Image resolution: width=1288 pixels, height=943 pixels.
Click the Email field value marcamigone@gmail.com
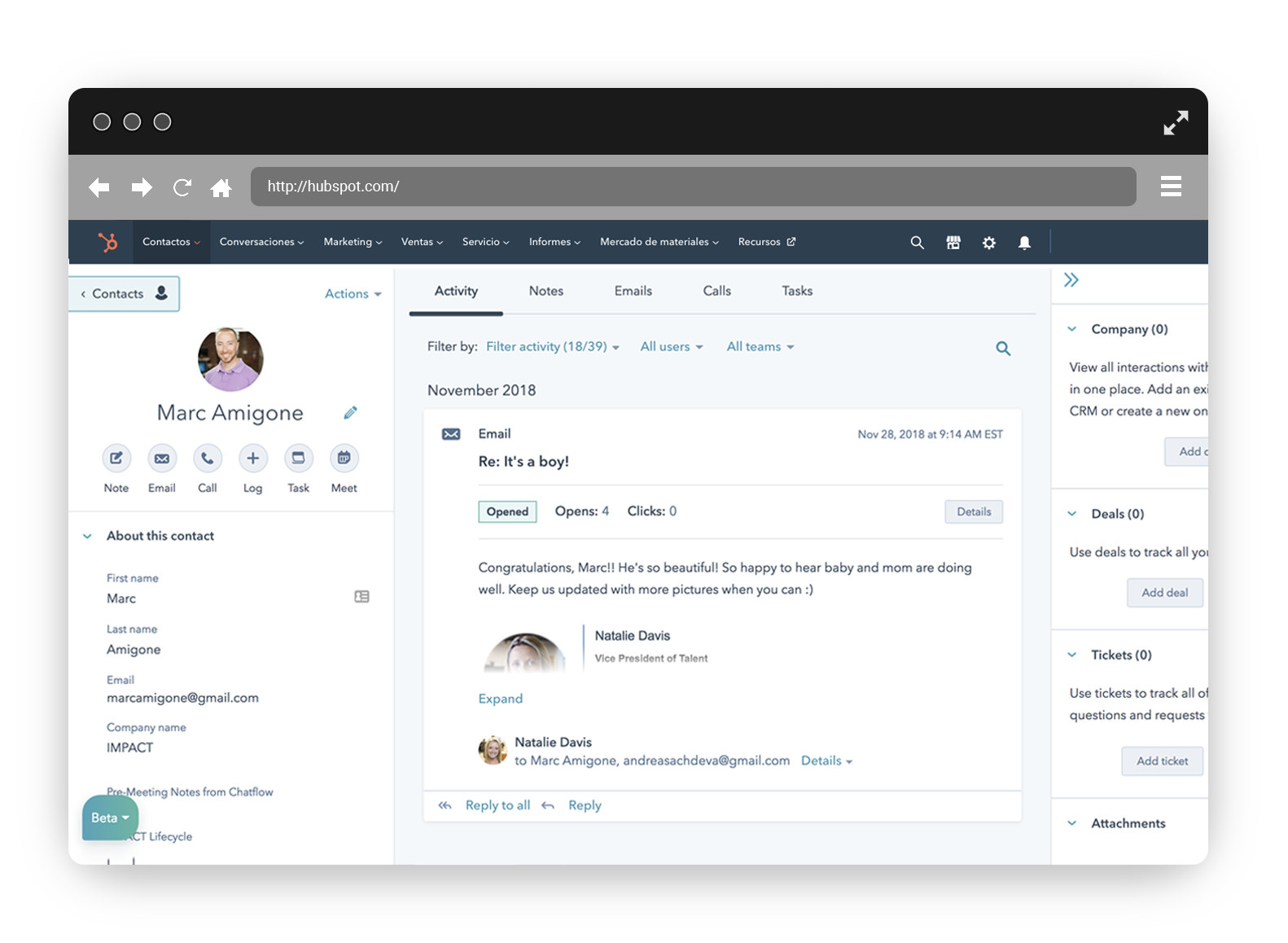182,698
